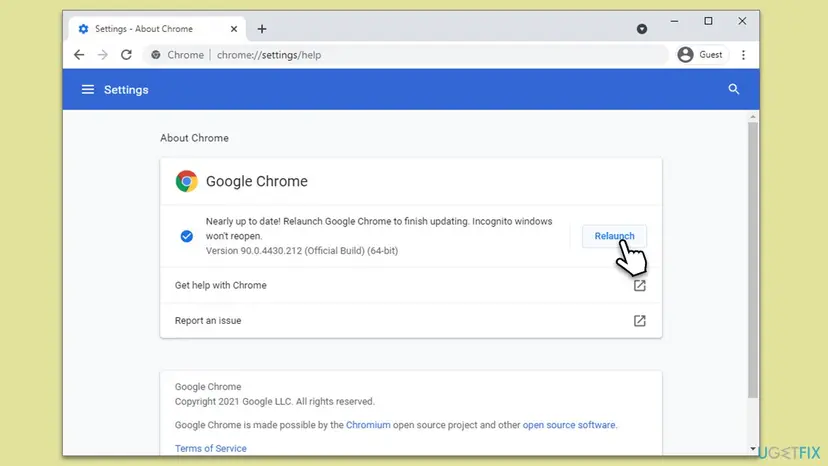
Task: Click the scrollbar down arrow
Action: [753, 449]
